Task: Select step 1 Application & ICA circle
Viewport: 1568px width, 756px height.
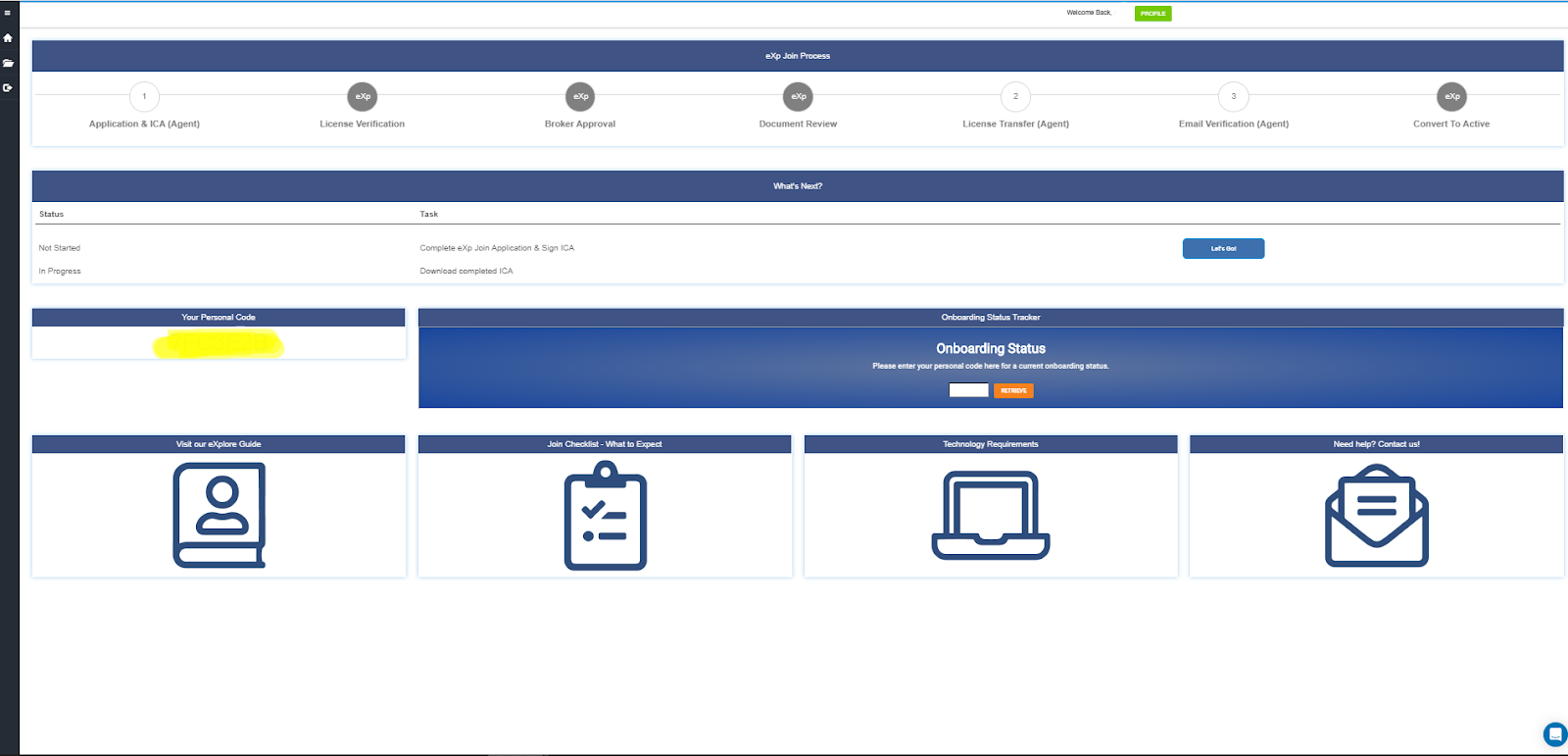Action: (x=144, y=96)
